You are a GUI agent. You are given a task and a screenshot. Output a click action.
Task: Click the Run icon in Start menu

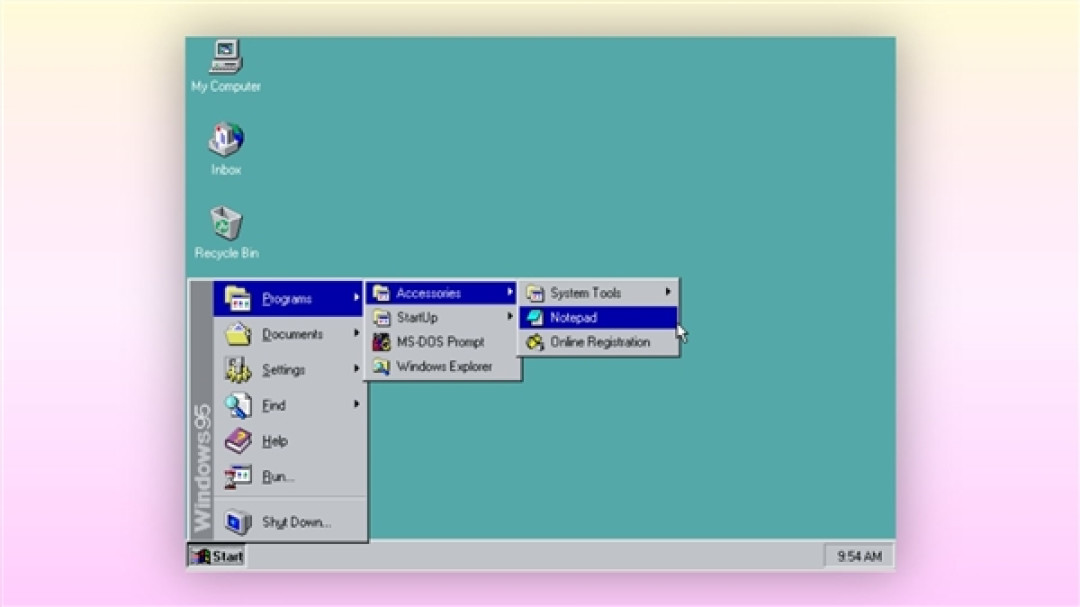click(238, 477)
